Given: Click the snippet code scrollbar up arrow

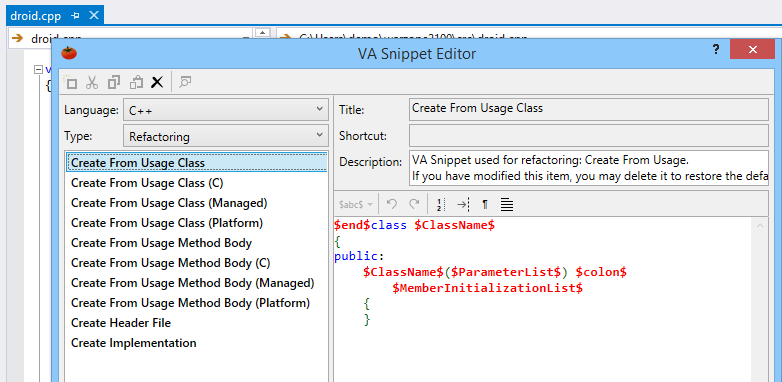Looking at the screenshot, I should 760,226.
